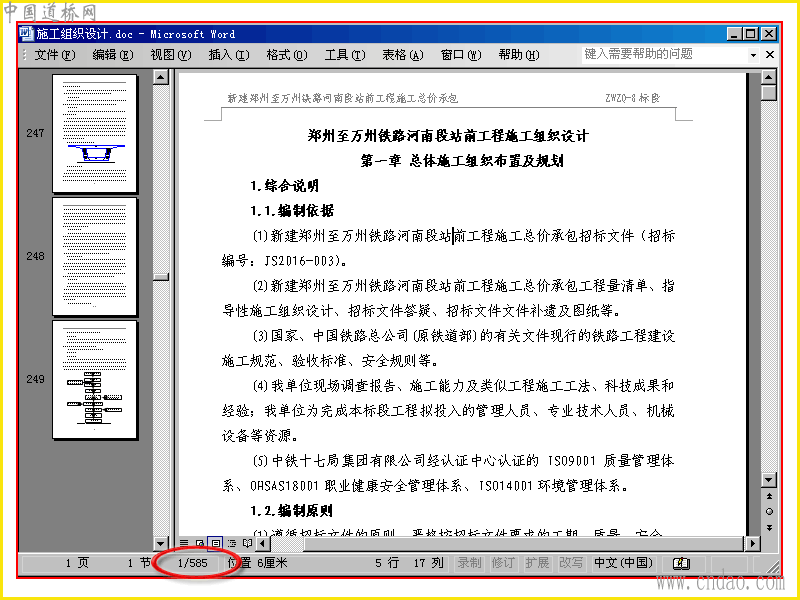Click the Previous Page double-arrow button
The image size is (800, 600).
coord(769,496)
